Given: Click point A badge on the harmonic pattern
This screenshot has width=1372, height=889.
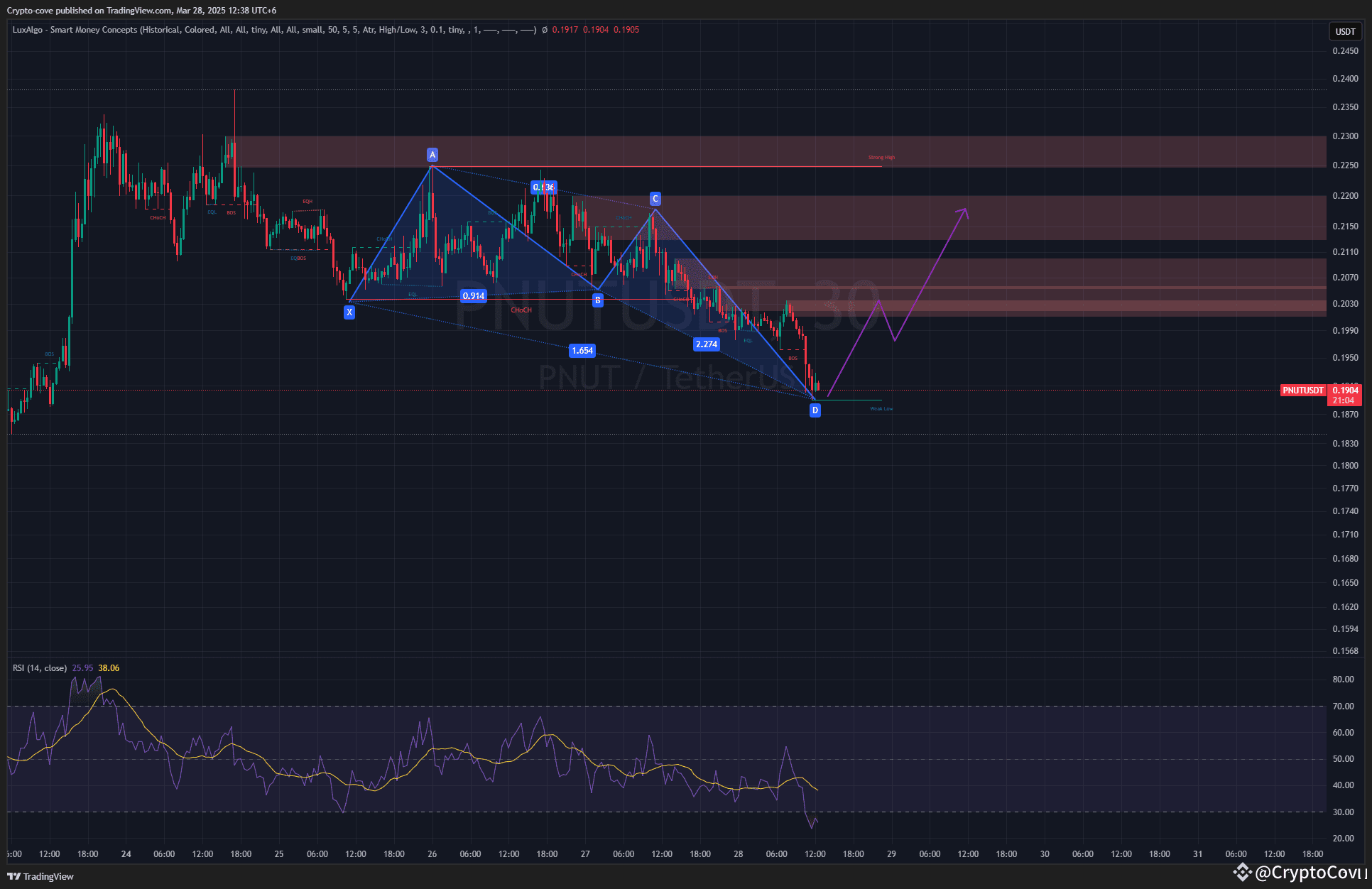Looking at the screenshot, I should [x=432, y=154].
